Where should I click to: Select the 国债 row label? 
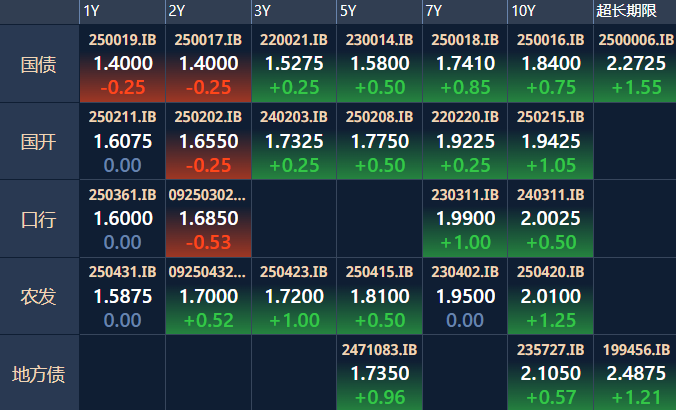click(x=39, y=63)
